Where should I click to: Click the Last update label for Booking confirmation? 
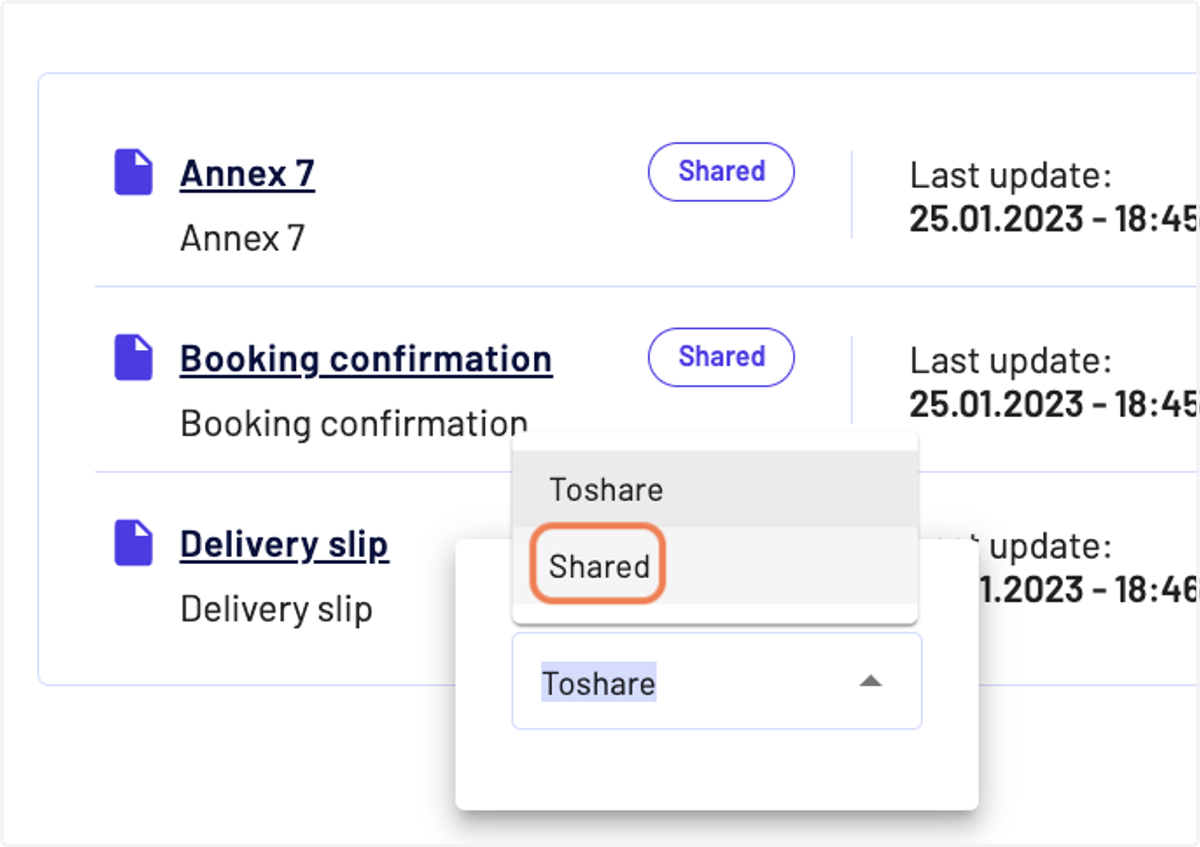pos(1010,361)
